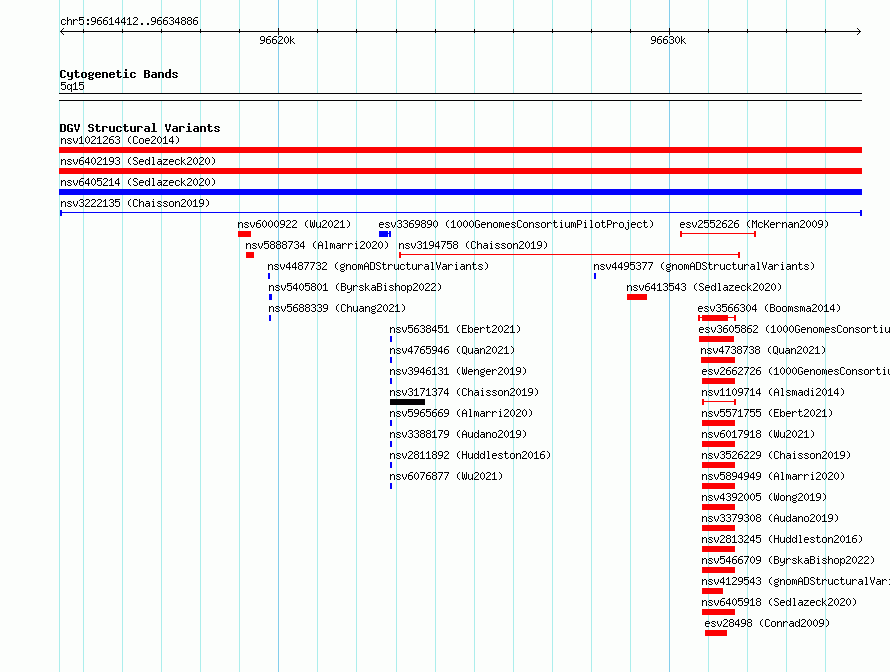Open nsv3388179 (Audano2019) variant
Image resolution: width=890 pixels, height=672 pixels.
(457, 434)
